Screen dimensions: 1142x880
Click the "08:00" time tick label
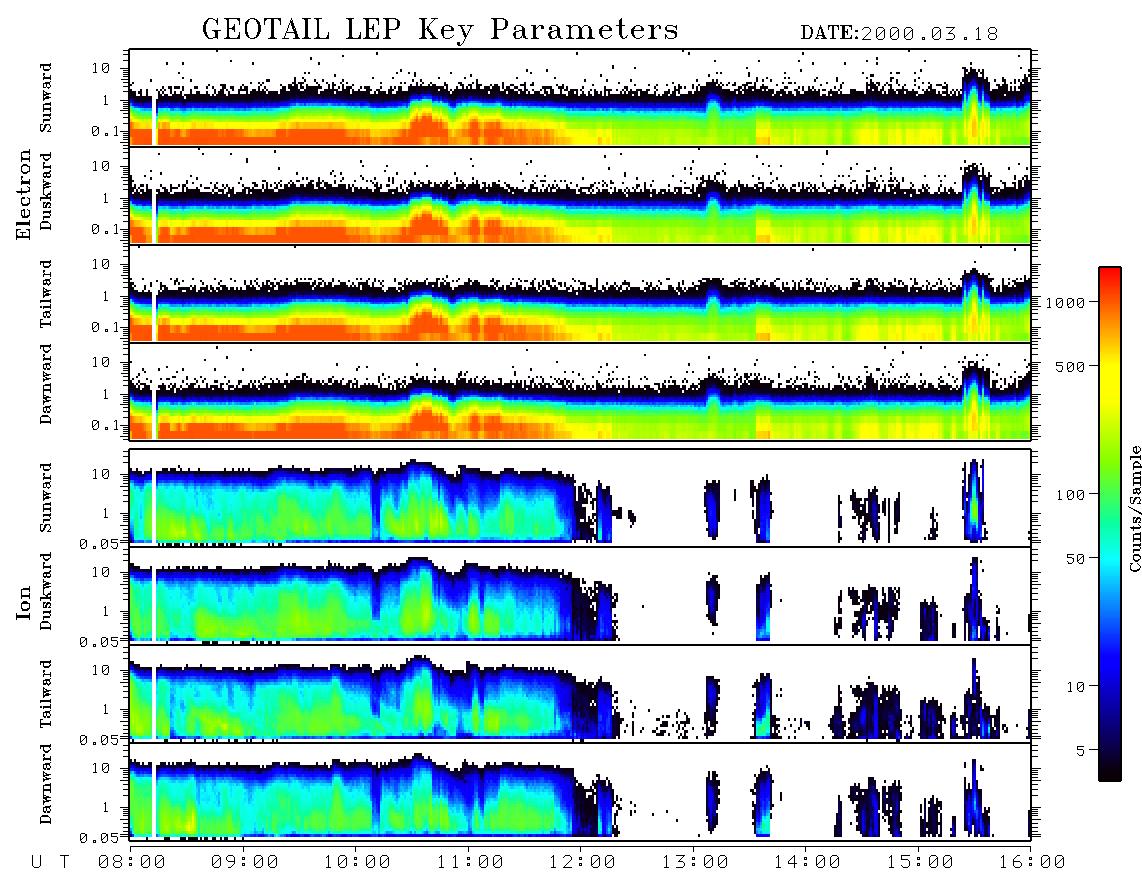point(132,862)
